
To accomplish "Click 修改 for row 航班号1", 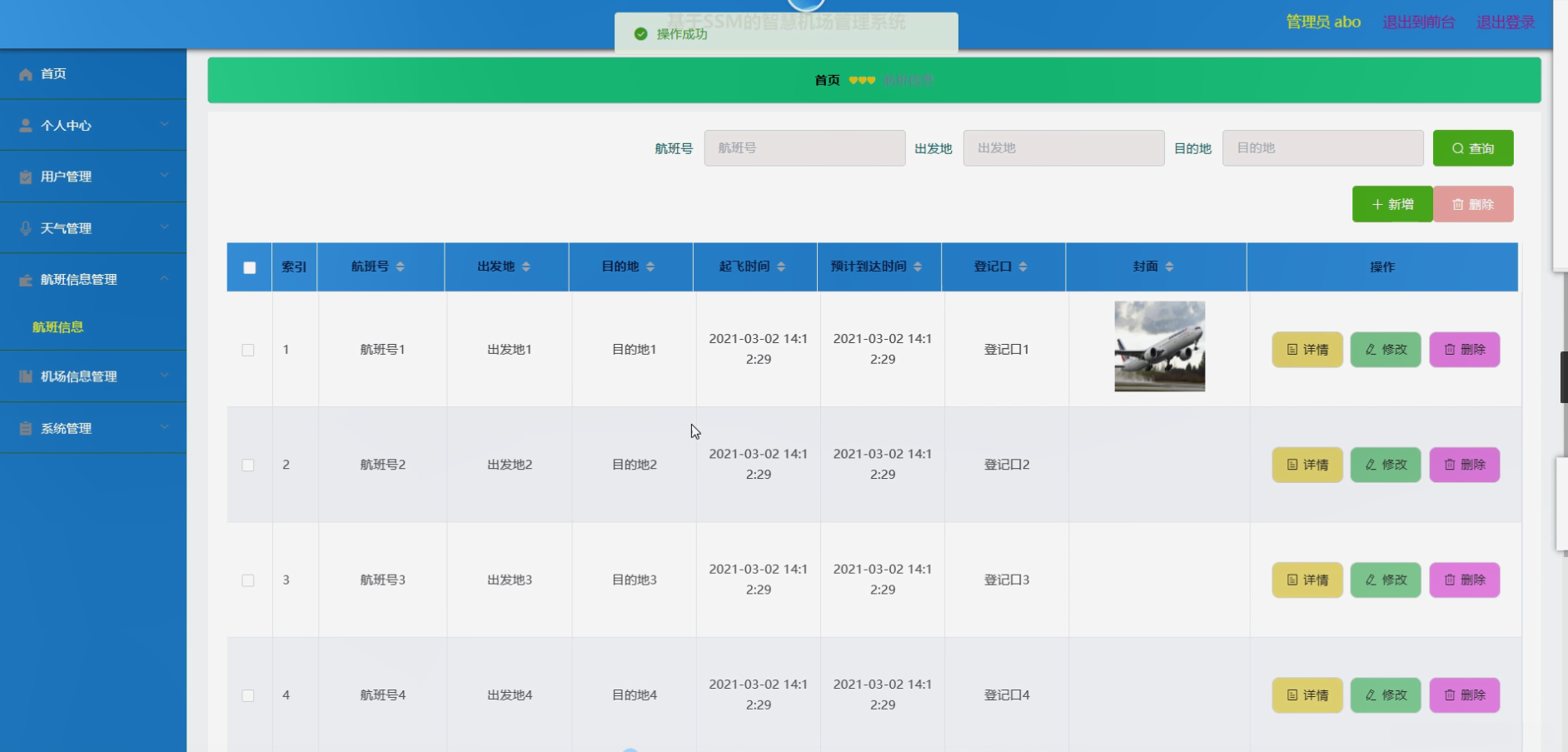I will pos(1386,350).
